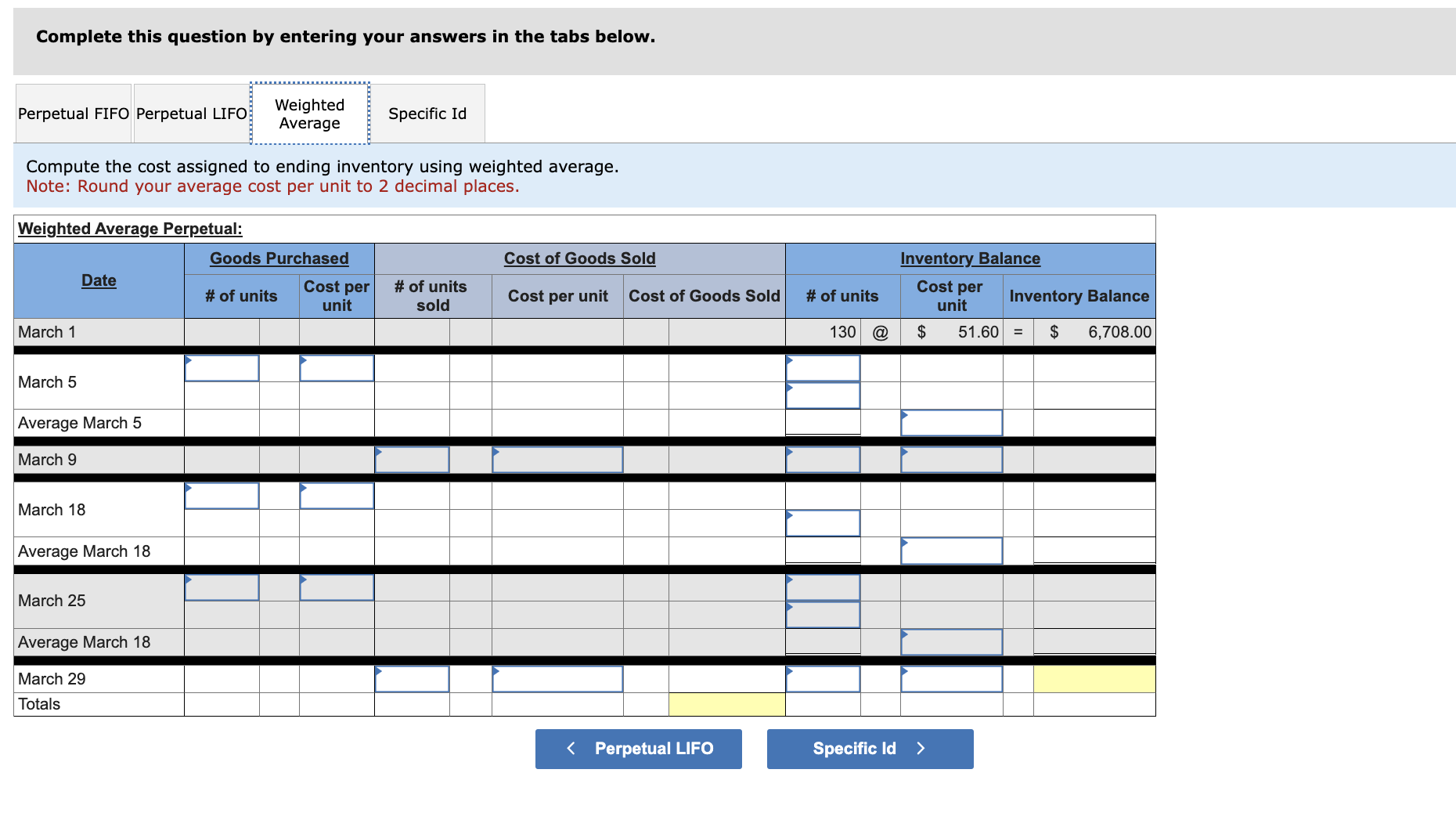The image size is (1456, 838).
Task: Open the Specific Id tab
Action: pyautogui.click(x=427, y=114)
